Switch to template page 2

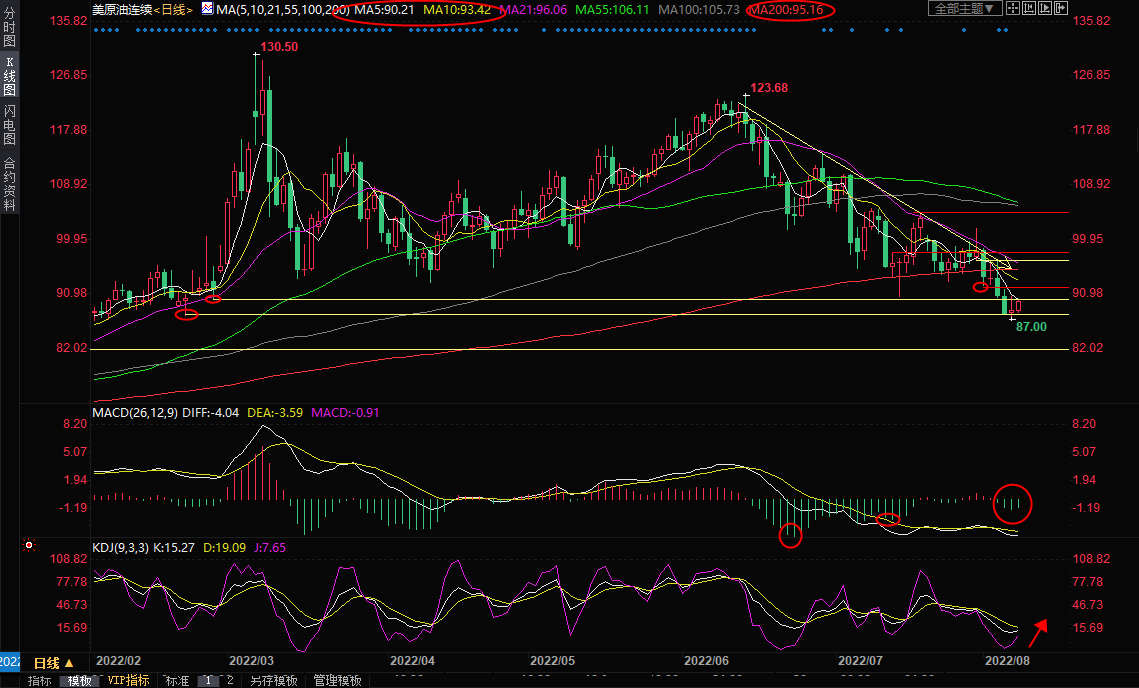229,681
